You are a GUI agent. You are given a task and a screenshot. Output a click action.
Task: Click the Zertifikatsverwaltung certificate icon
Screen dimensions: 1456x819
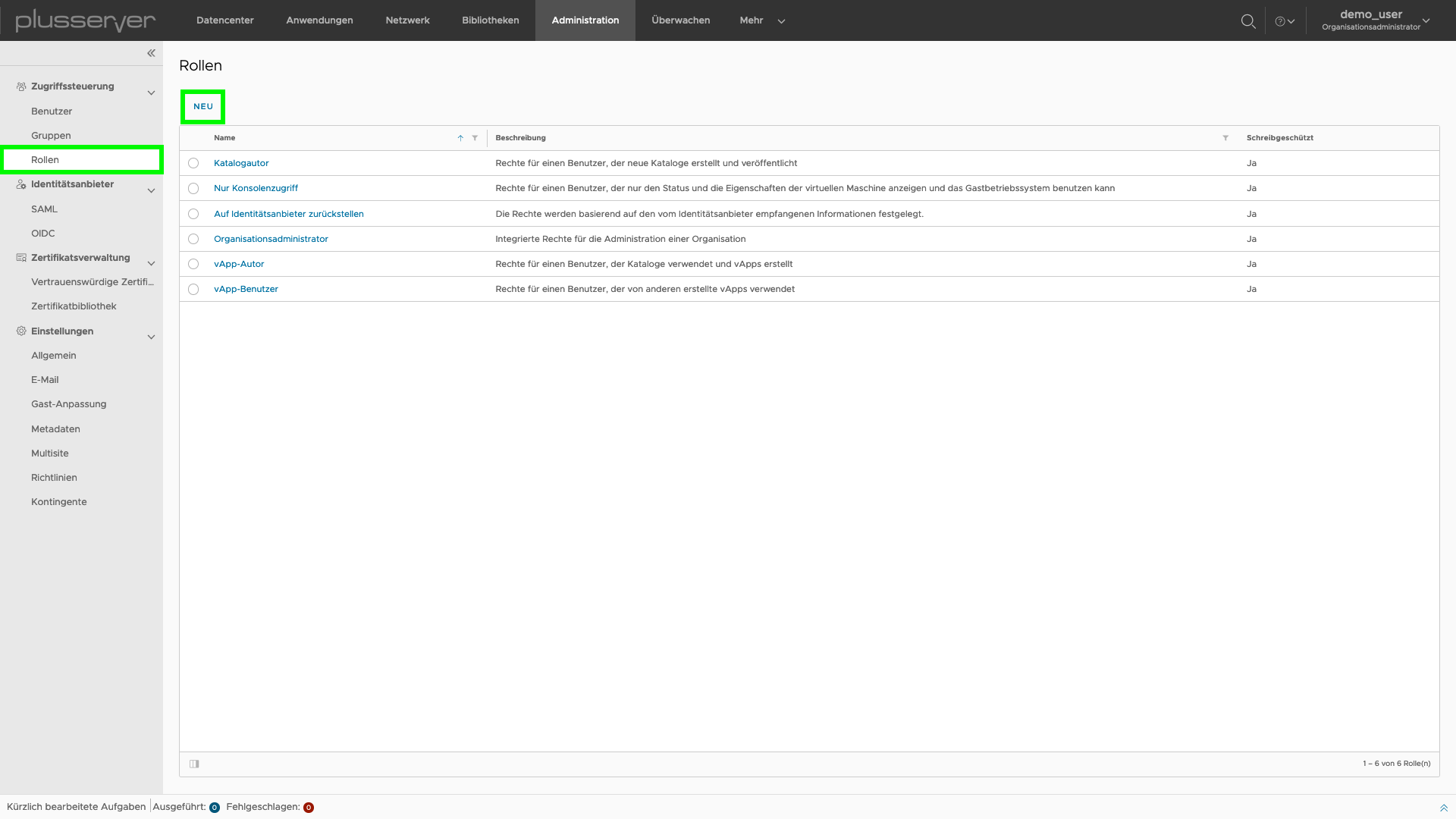click(x=21, y=258)
